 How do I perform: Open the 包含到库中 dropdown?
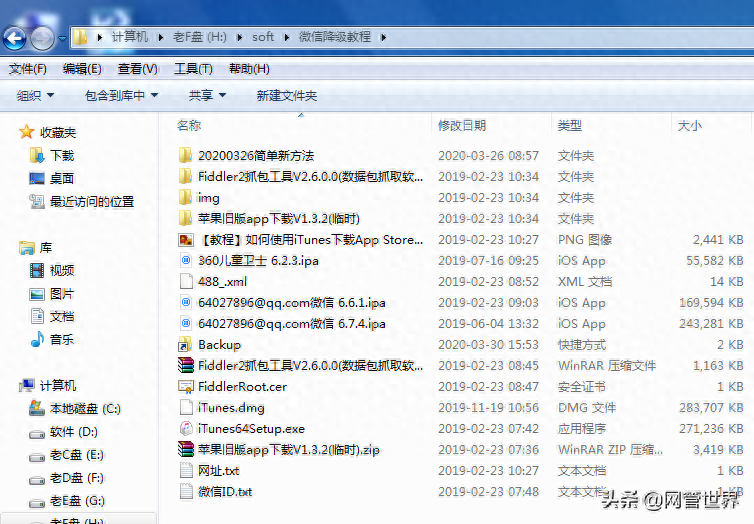point(121,96)
